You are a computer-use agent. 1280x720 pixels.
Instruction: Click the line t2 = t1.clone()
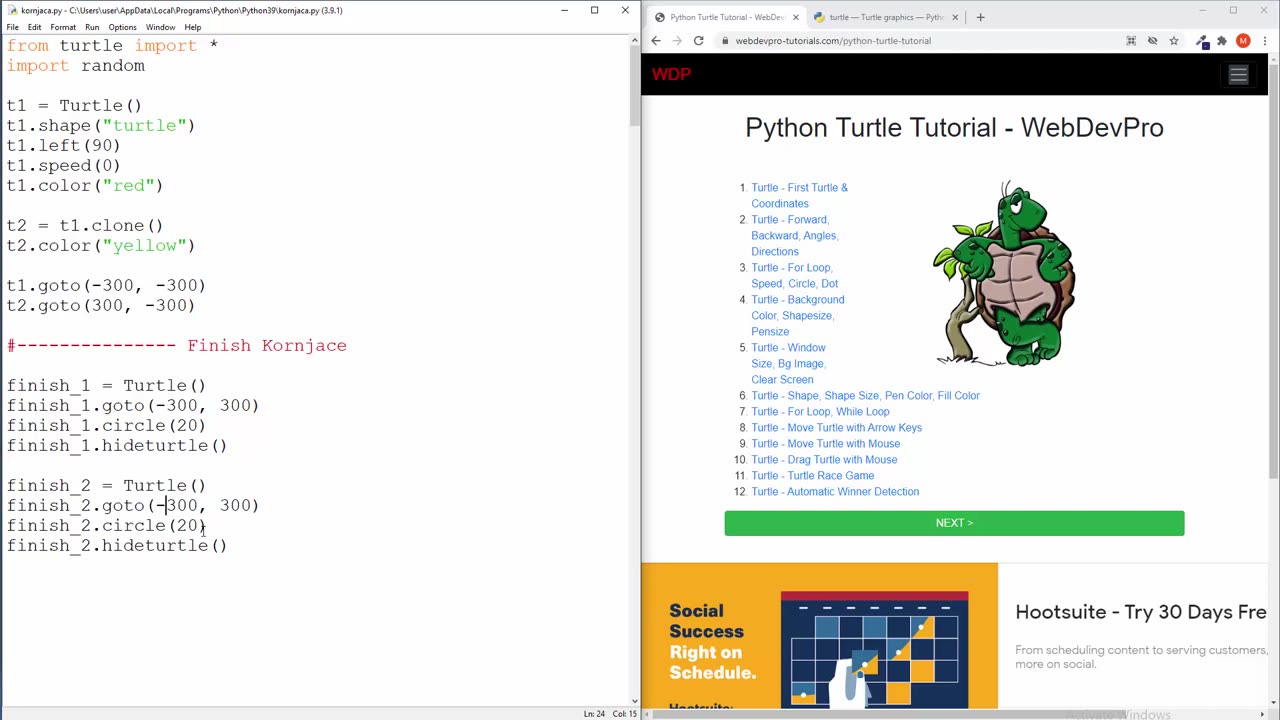pyautogui.click(x=85, y=226)
